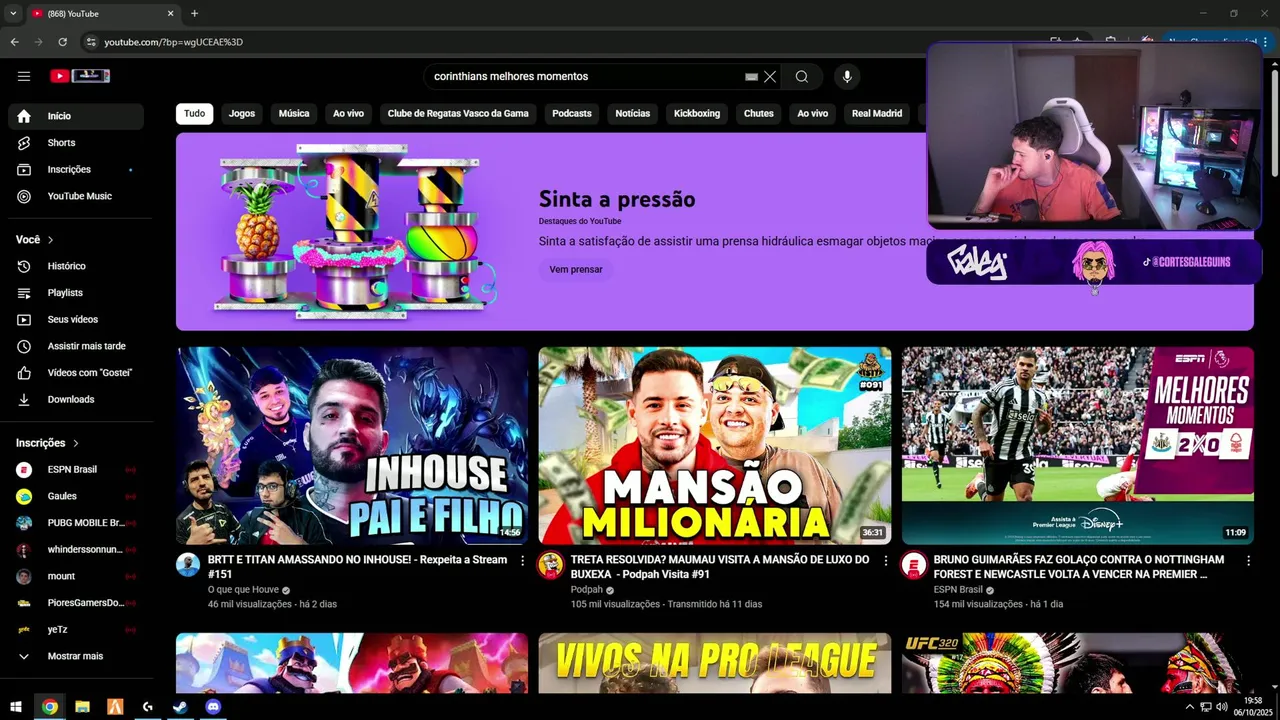The image size is (1280, 720).
Task: Select the Podcasts filter chip
Action: pos(572,113)
